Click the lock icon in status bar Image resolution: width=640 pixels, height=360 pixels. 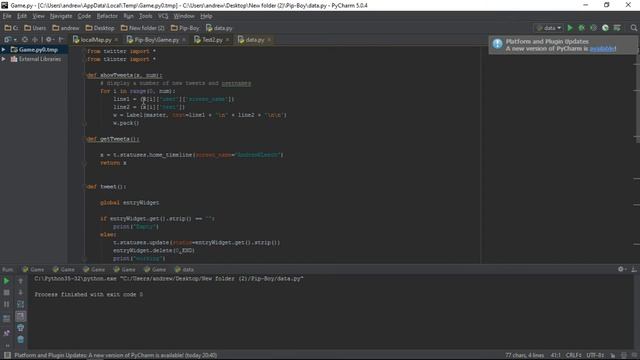(x=613, y=355)
